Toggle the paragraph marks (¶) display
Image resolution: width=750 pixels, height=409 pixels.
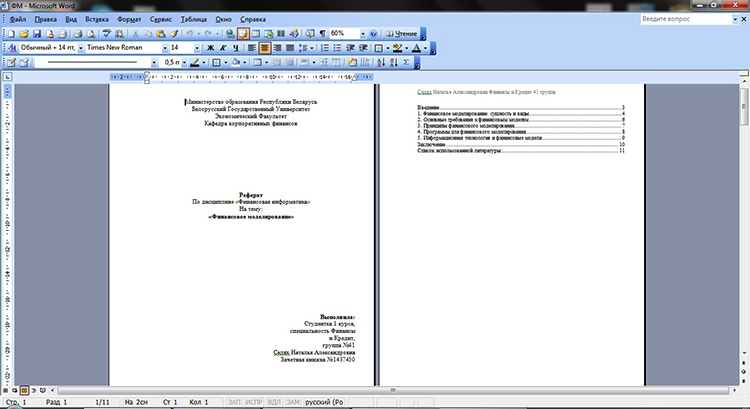pyautogui.click(x=322, y=33)
